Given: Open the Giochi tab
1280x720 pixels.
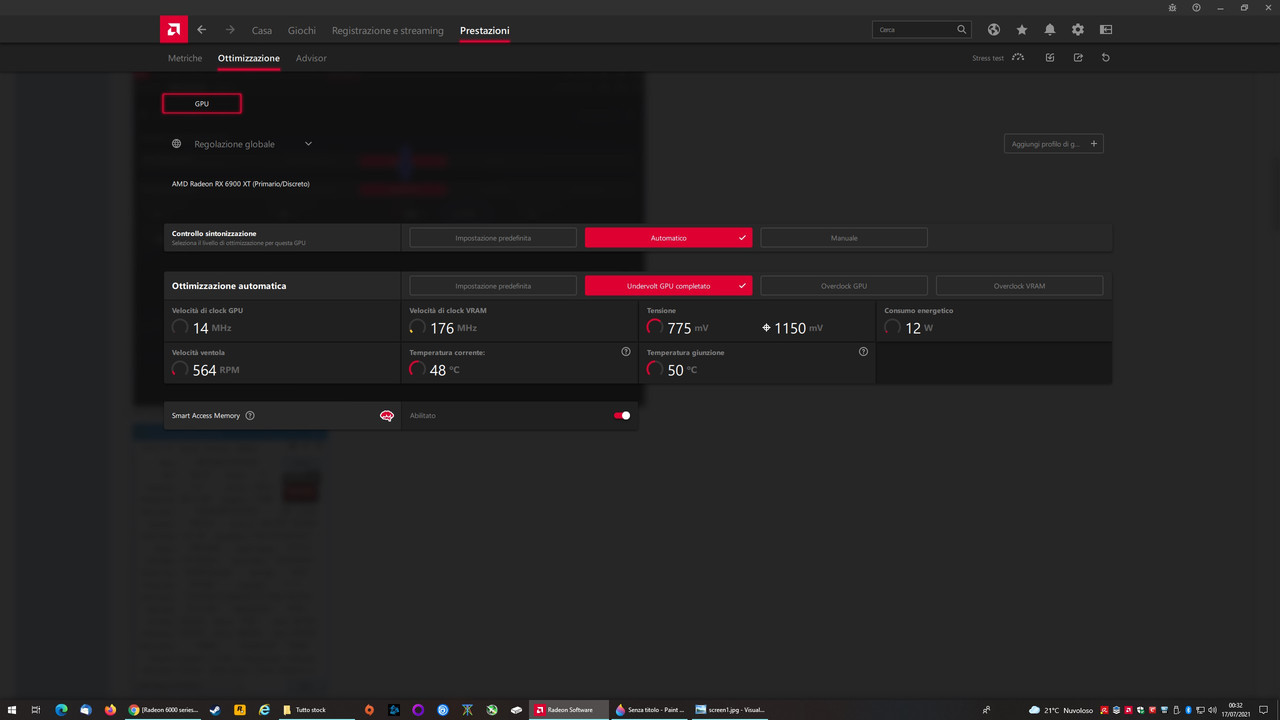Looking at the screenshot, I should pos(302,31).
